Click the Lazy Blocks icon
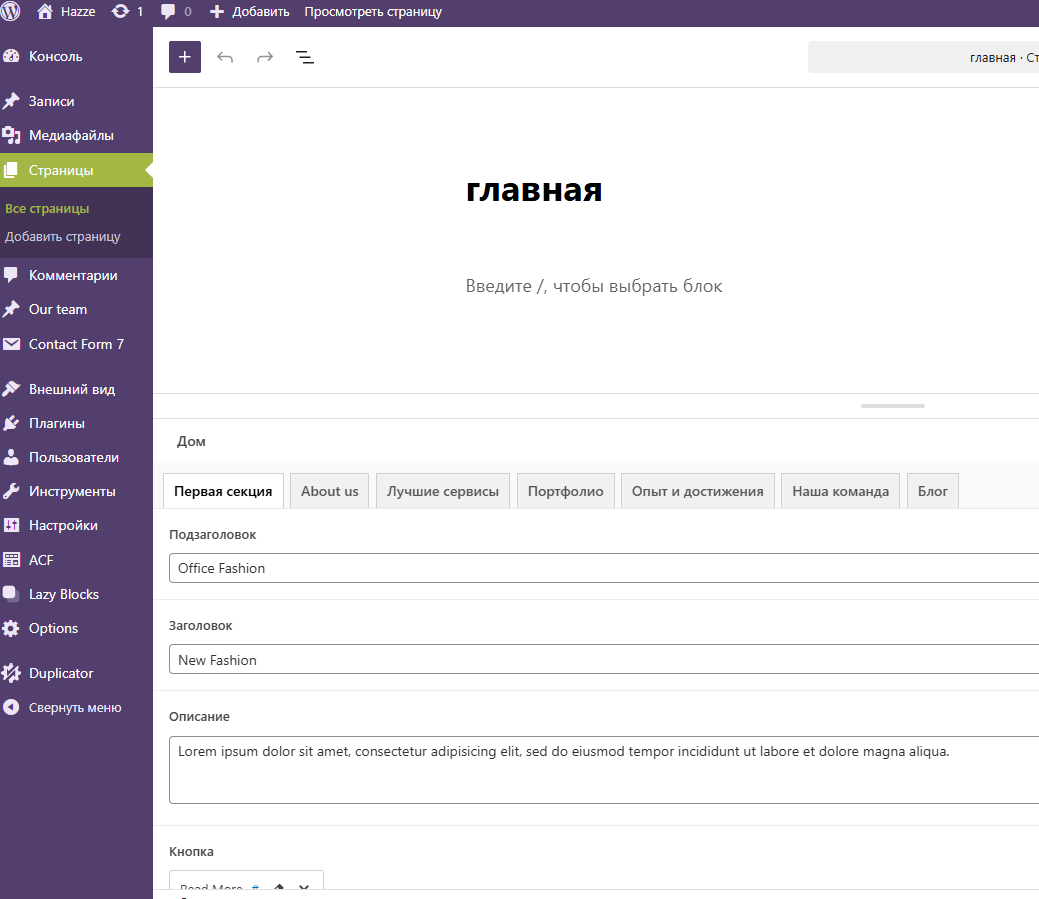 pos(11,594)
